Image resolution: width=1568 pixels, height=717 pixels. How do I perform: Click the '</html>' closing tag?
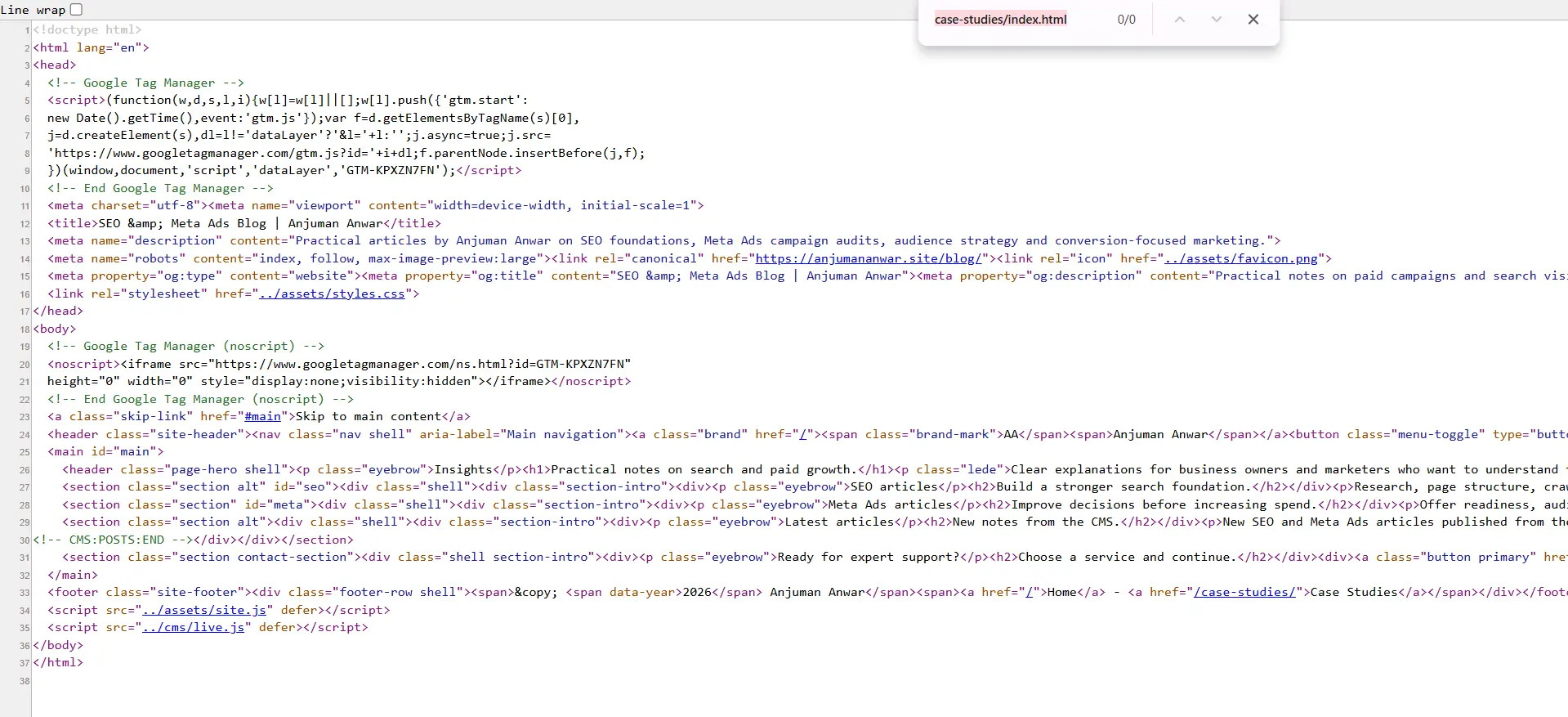pos(58,662)
